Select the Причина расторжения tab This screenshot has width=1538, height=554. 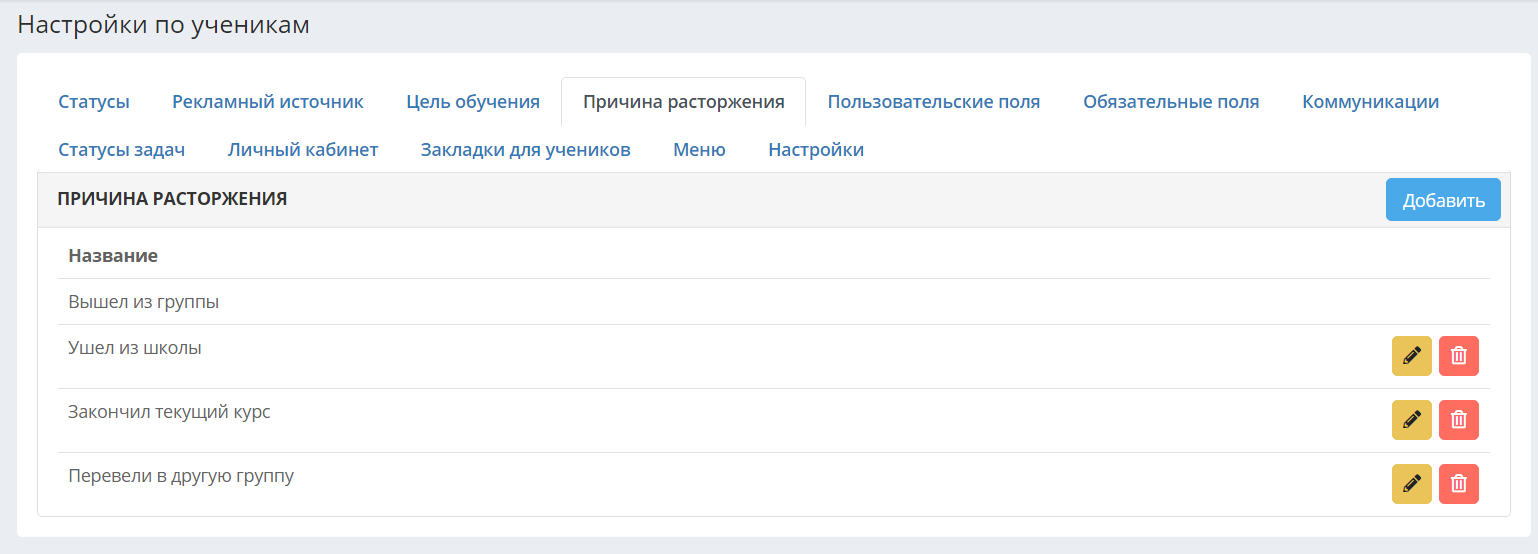click(684, 102)
